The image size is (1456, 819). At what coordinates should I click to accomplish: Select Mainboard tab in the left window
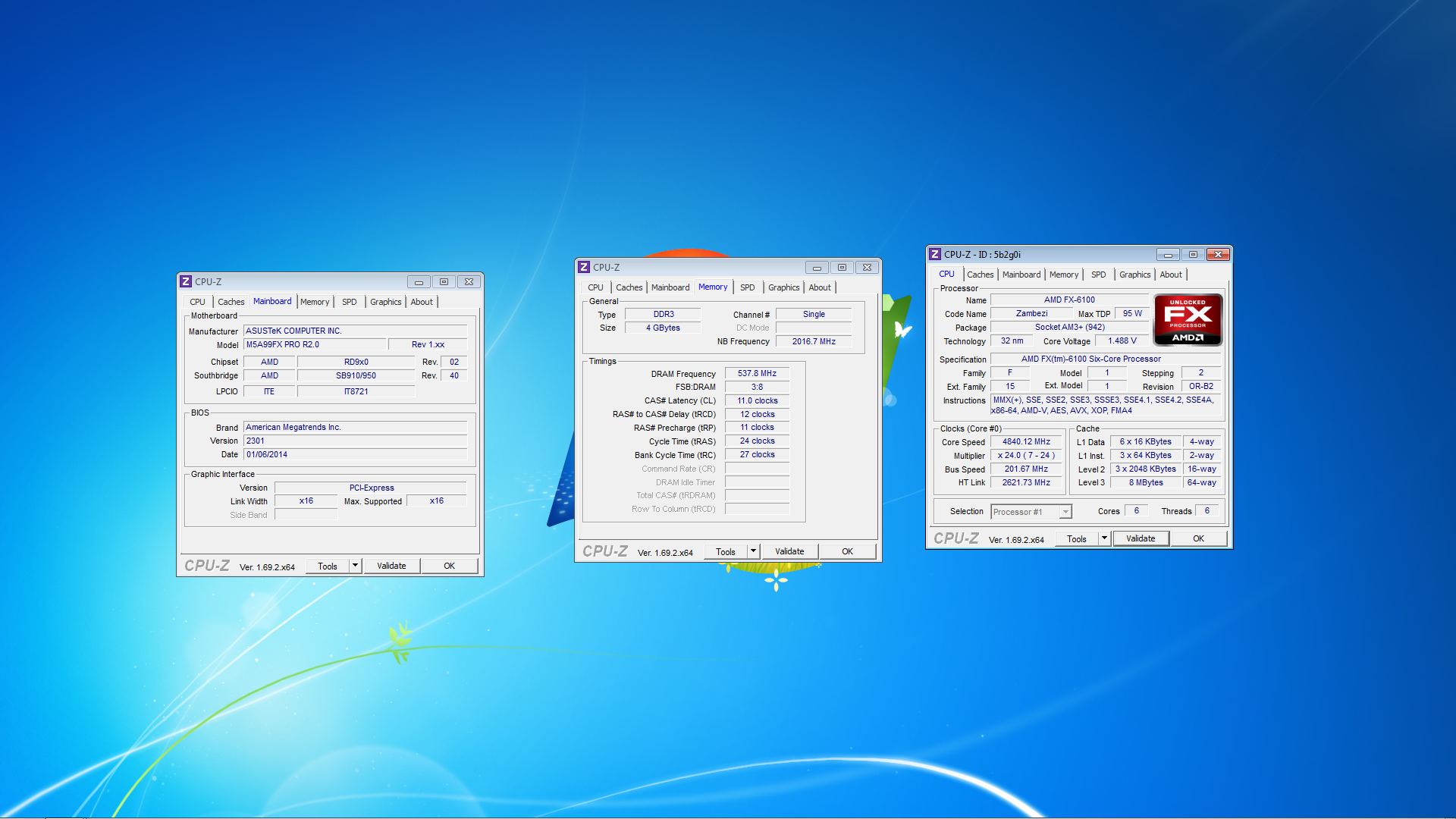[x=272, y=301]
